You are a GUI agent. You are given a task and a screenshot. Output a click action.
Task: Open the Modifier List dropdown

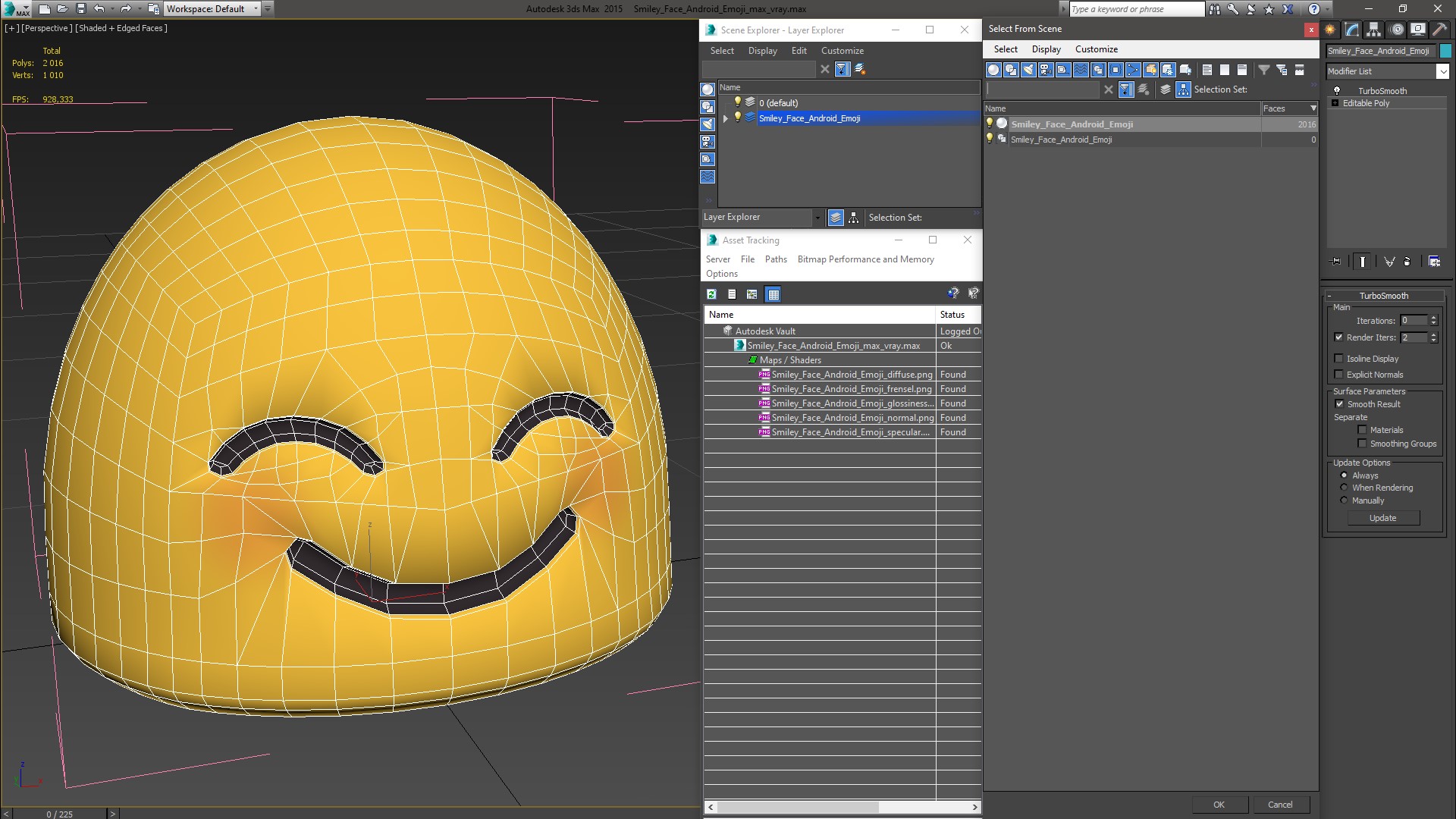coord(1442,71)
